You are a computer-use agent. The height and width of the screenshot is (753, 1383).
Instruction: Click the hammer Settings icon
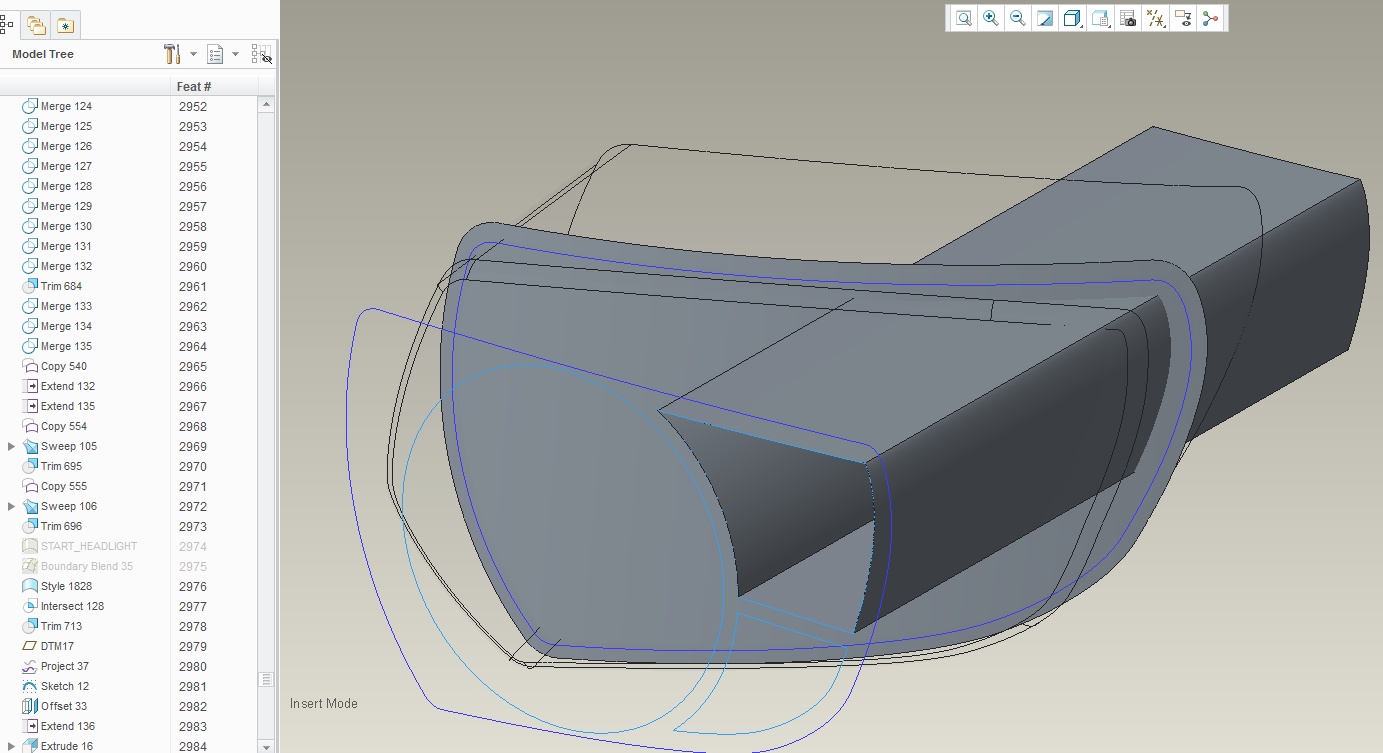(172, 54)
